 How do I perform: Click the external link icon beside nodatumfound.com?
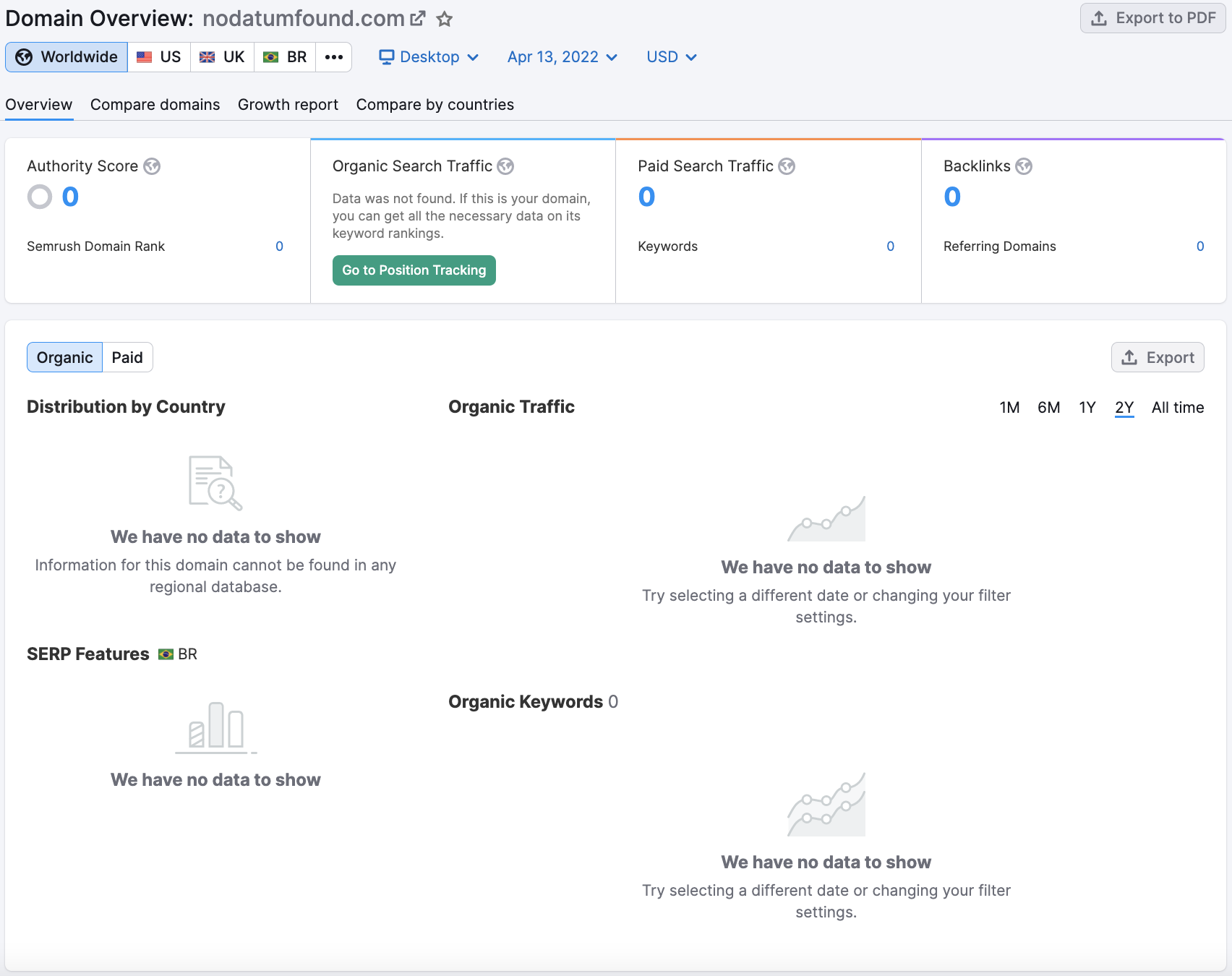click(418, 19)
